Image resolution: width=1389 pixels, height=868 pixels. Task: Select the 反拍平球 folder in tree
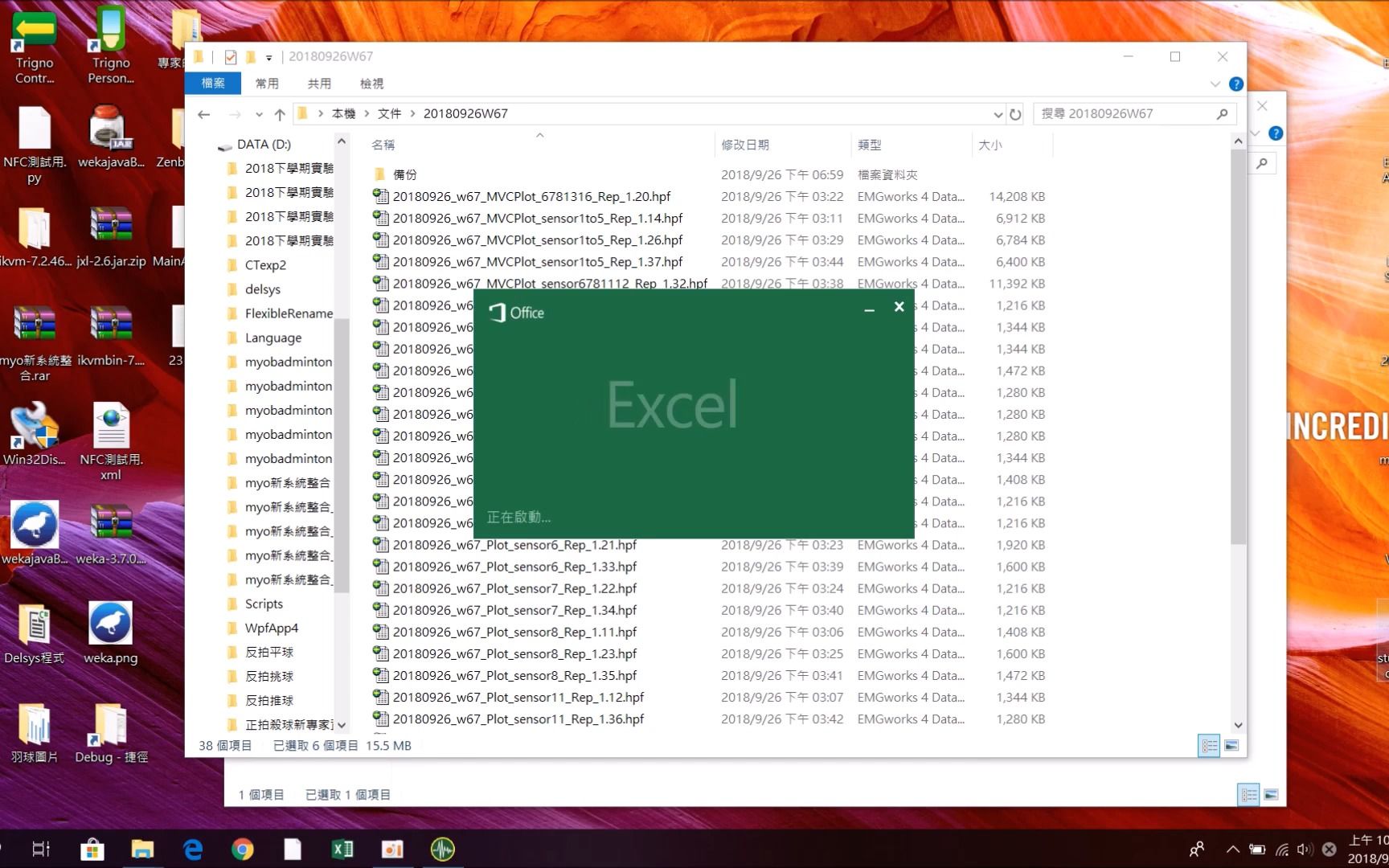tap(269, 652)
